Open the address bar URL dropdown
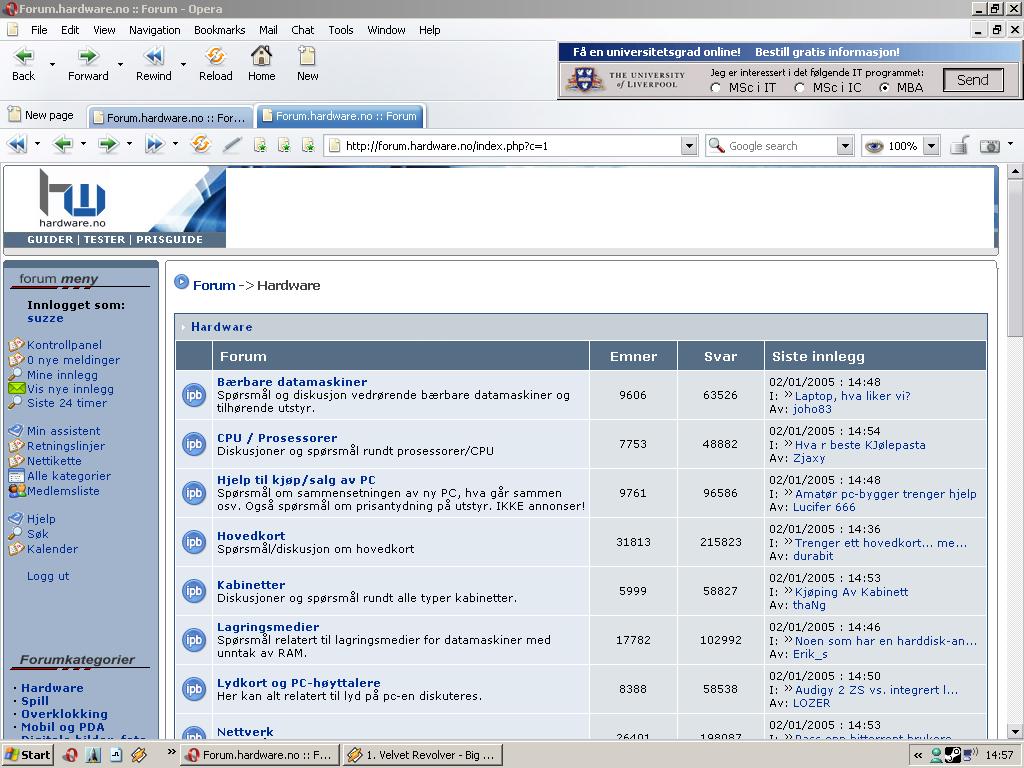1024x768 pixels. [x=689, y=146]
